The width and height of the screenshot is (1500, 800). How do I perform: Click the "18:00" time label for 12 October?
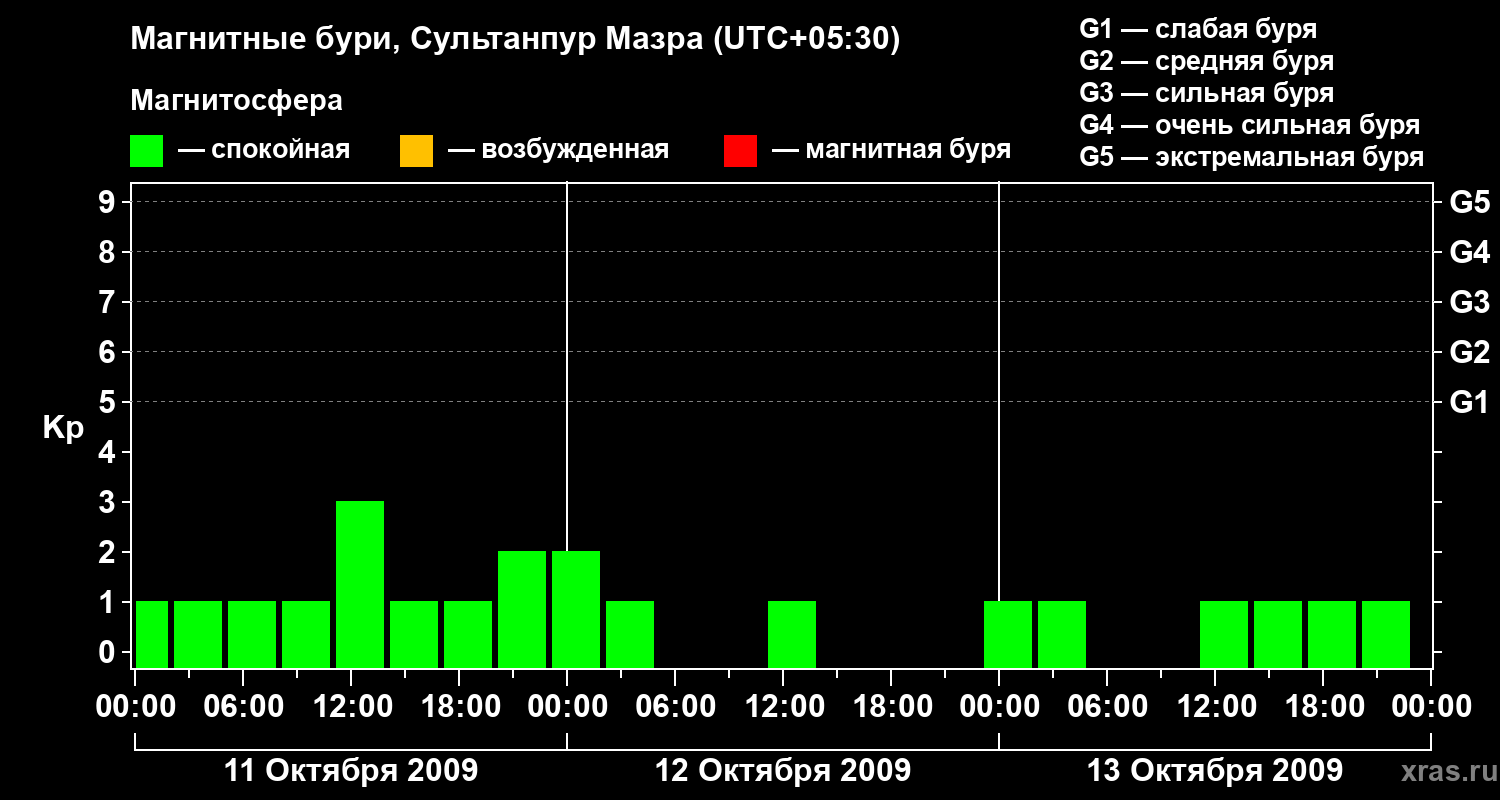coord(891,706)
